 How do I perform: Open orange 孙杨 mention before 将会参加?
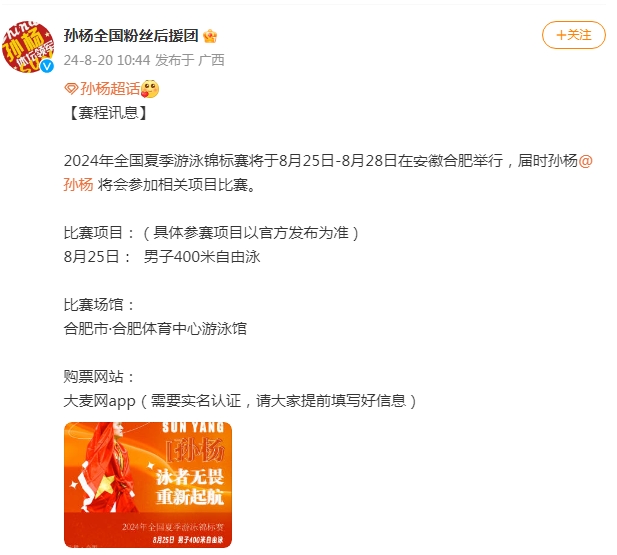[79, 185]
